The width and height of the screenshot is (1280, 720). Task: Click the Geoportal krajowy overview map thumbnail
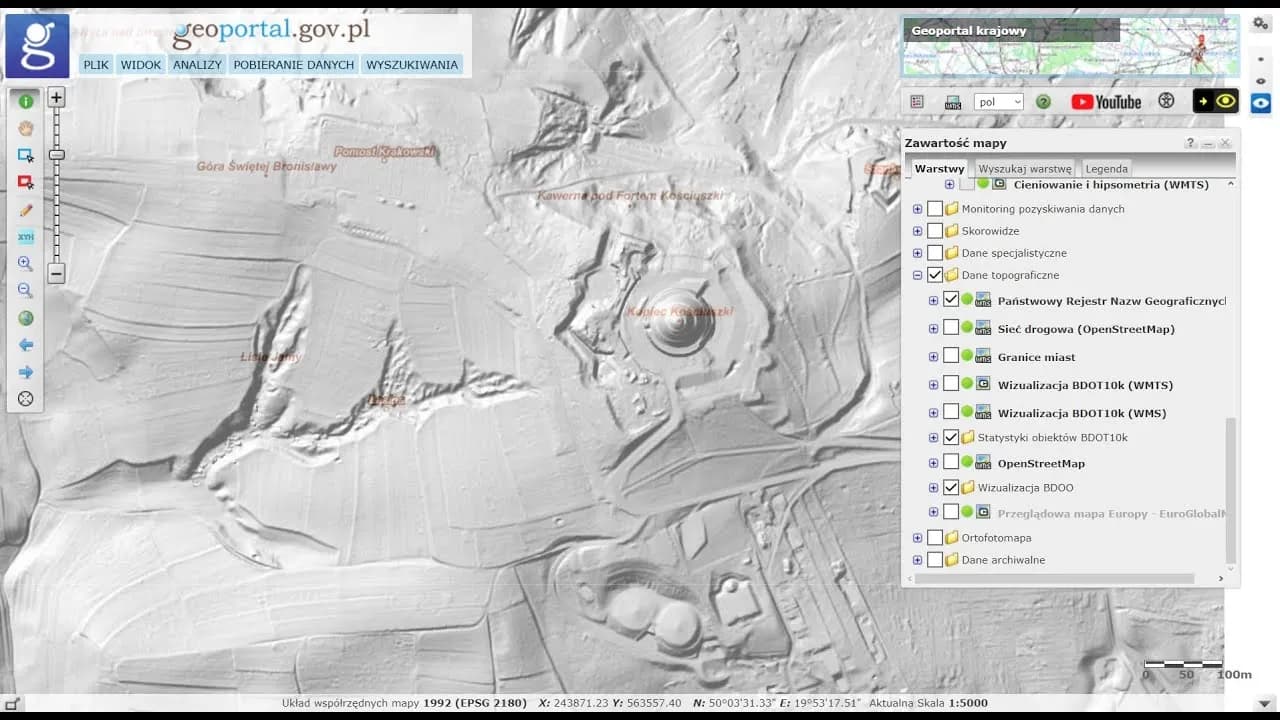point(1070,47)
